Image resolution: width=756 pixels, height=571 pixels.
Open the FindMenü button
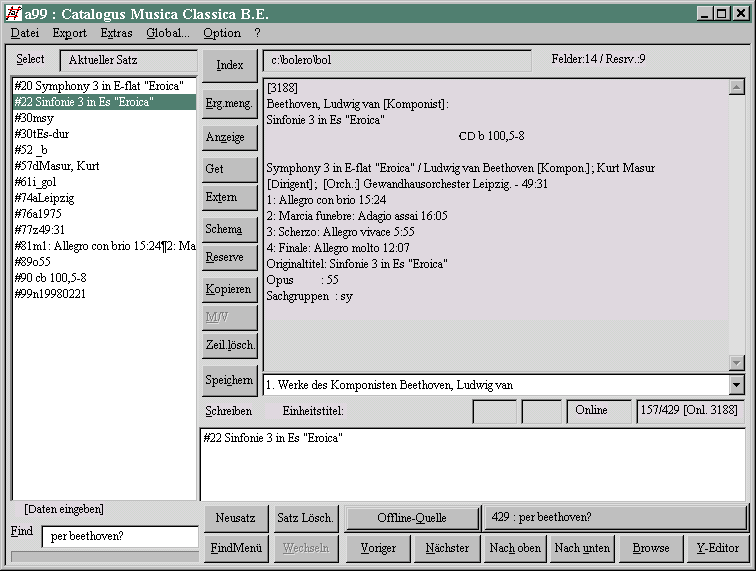click(x=235, y=548)
